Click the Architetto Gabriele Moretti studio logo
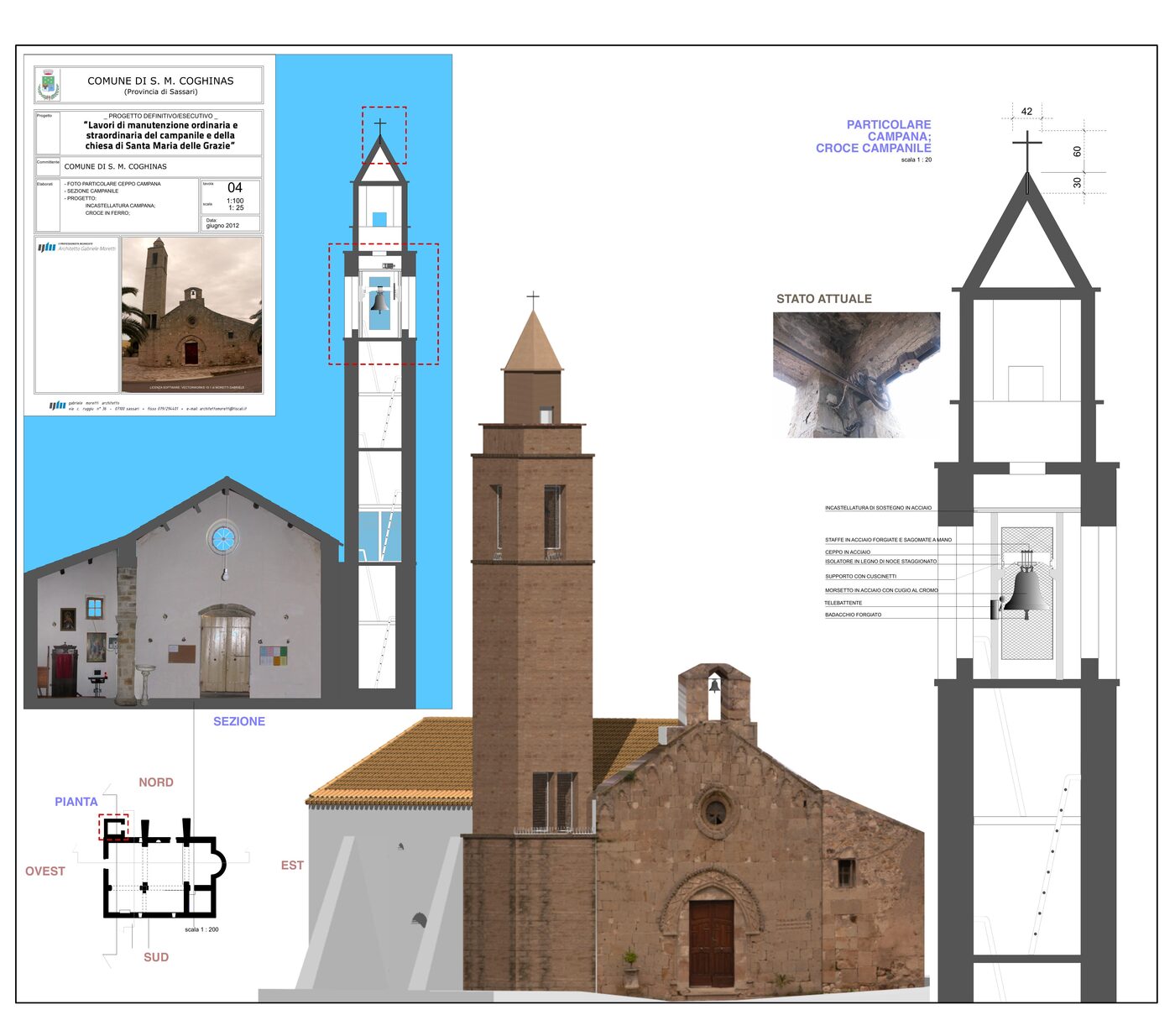 pyautogui.click(x=76, y=247)
